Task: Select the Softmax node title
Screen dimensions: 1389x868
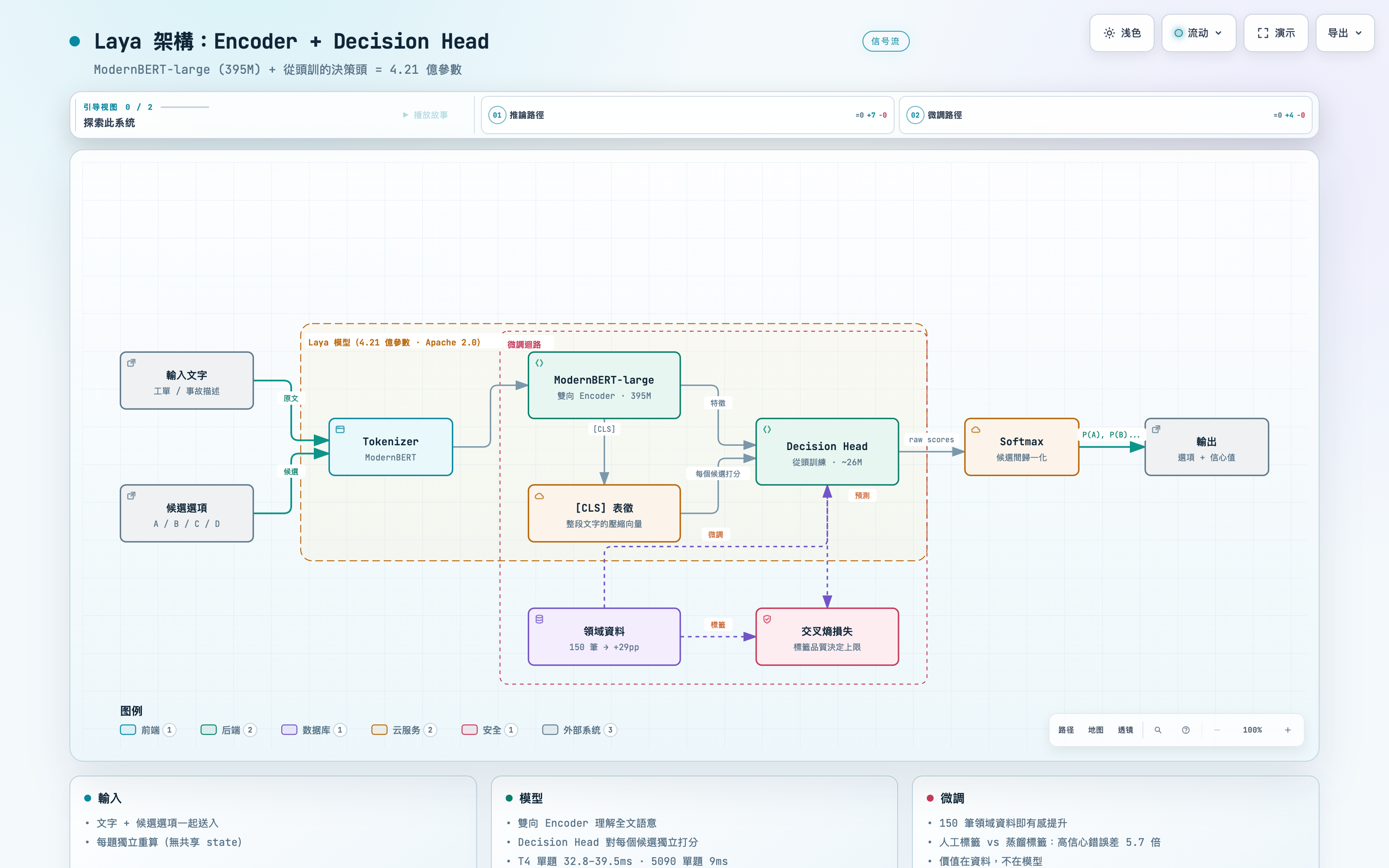Action: [1022, 441]
